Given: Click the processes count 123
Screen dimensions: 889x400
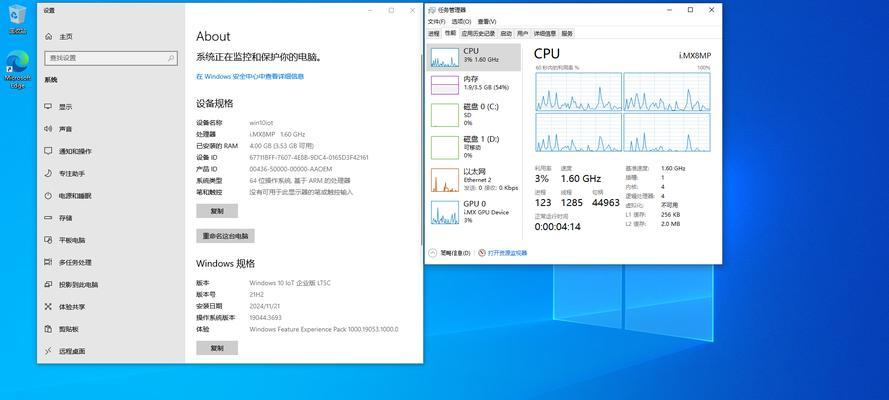Looking at the screenshot, I should click(x=543, y=202).
